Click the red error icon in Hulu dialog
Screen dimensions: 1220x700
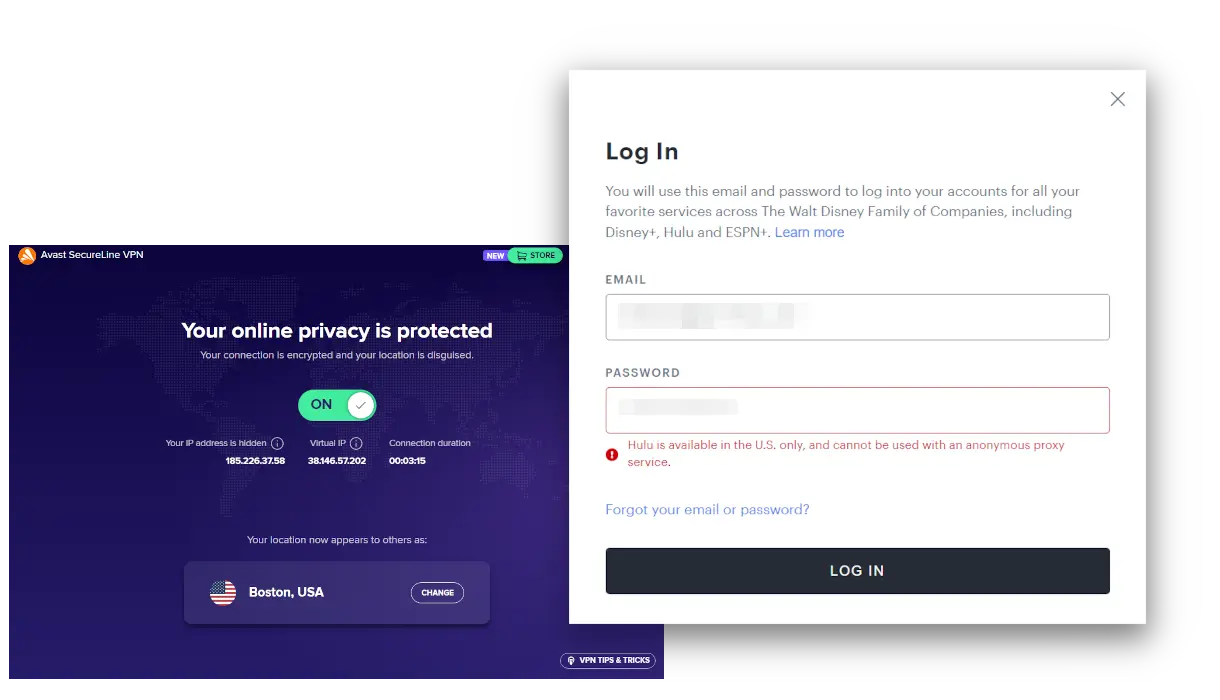coord(611,454)
